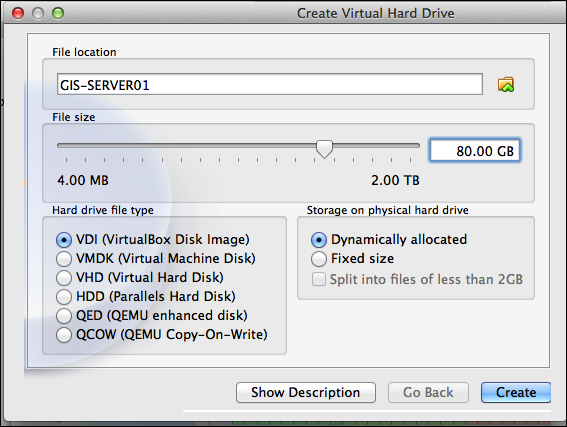Click the red close window button

[x=18, y=13]
